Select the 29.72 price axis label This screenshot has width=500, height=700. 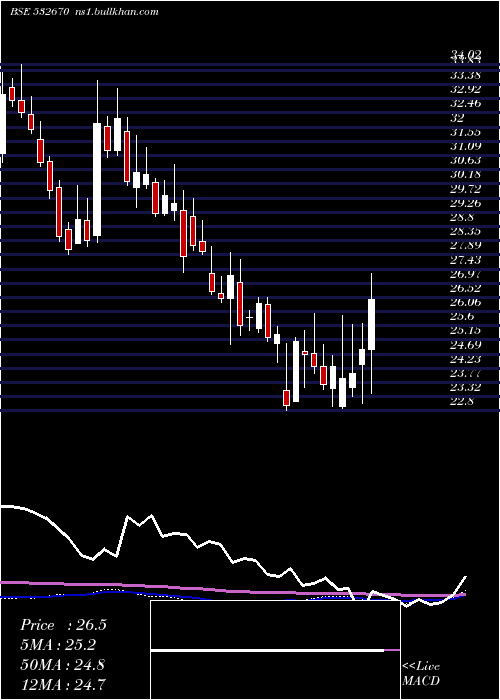click(x=466, y=188)
